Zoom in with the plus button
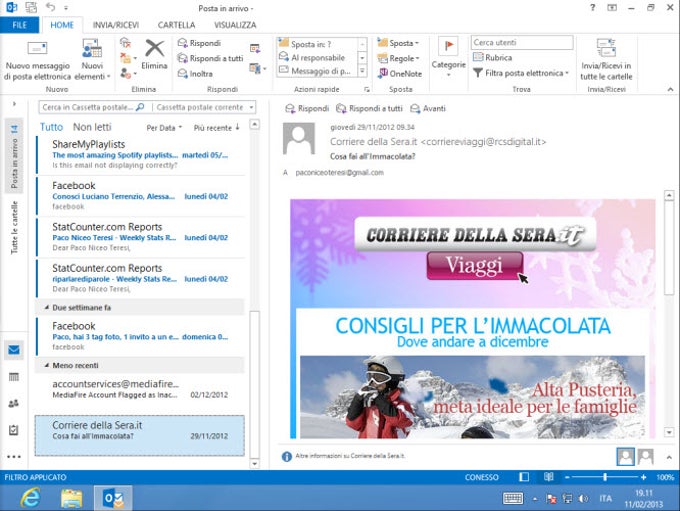The width and height of the screenshot is (680, 511). coord(644,477)
